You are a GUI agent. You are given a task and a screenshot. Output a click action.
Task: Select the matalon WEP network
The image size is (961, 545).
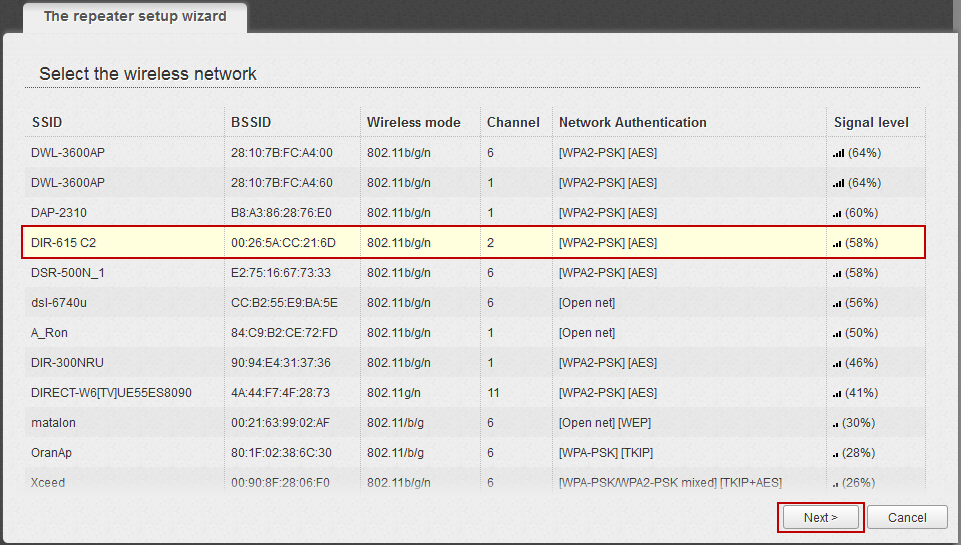(x=54, y=423)
